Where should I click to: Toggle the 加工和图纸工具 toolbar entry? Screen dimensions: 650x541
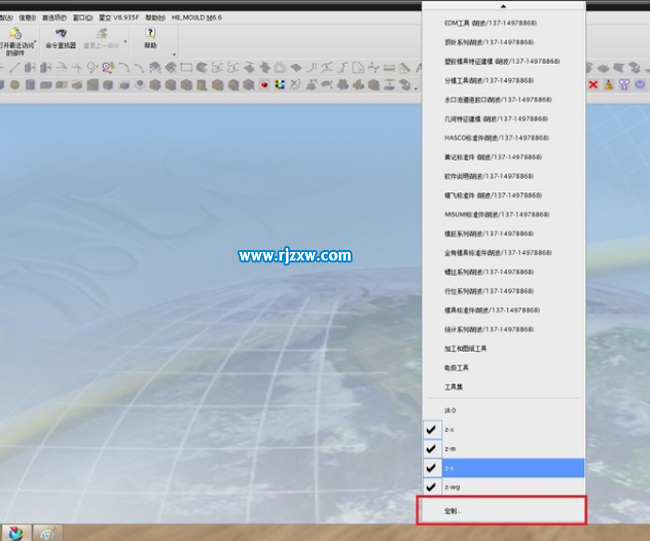(504, 348)
